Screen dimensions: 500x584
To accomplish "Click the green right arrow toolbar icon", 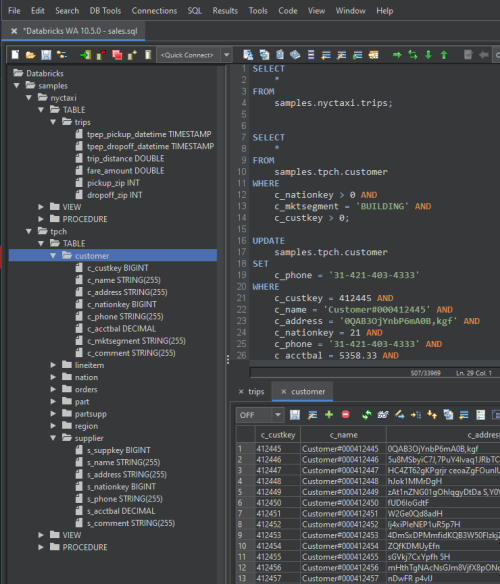I will pyautogui.click(x=397, y=55).
